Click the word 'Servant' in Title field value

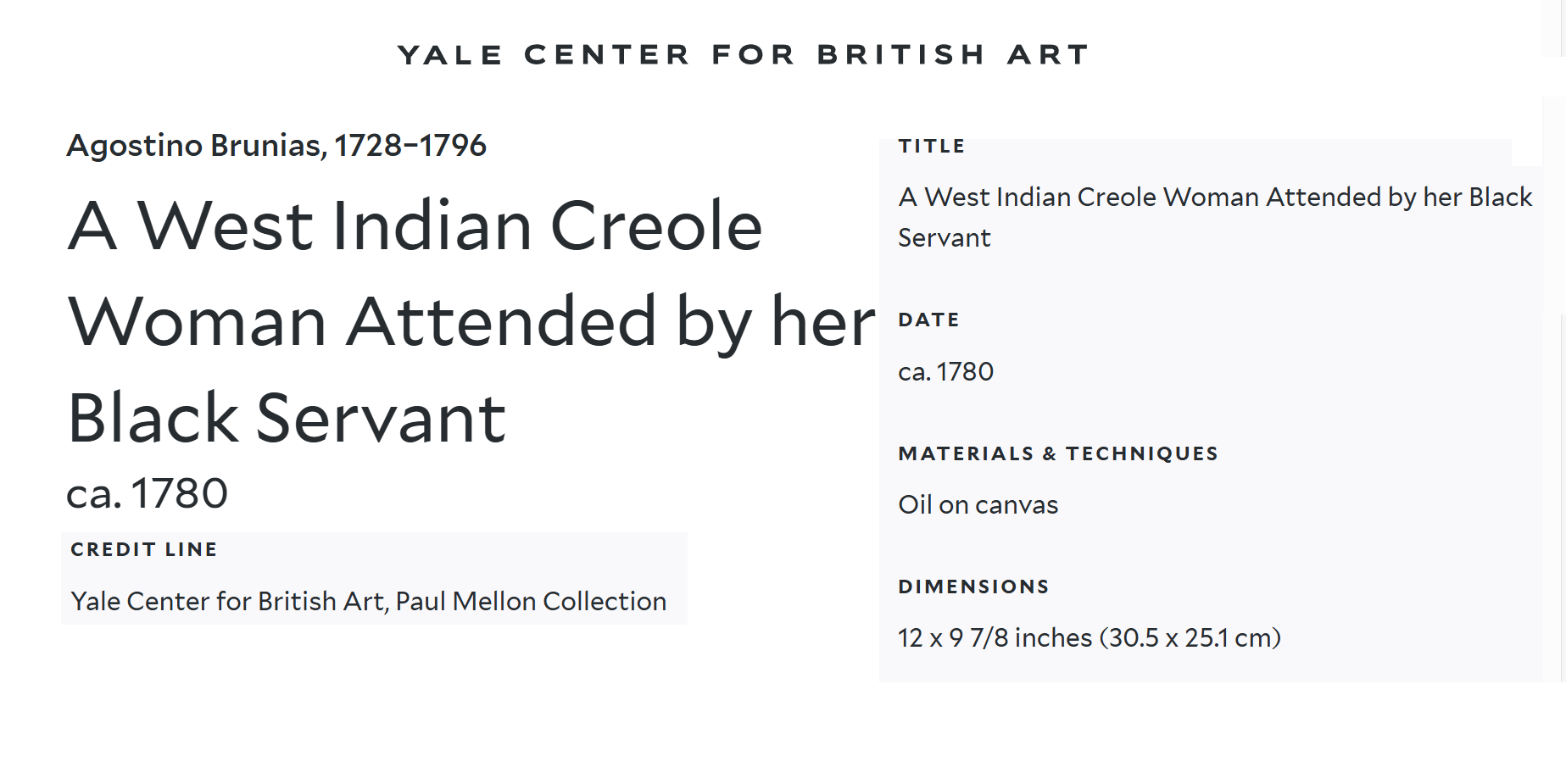pyautogui.click(x=944, y=238)
